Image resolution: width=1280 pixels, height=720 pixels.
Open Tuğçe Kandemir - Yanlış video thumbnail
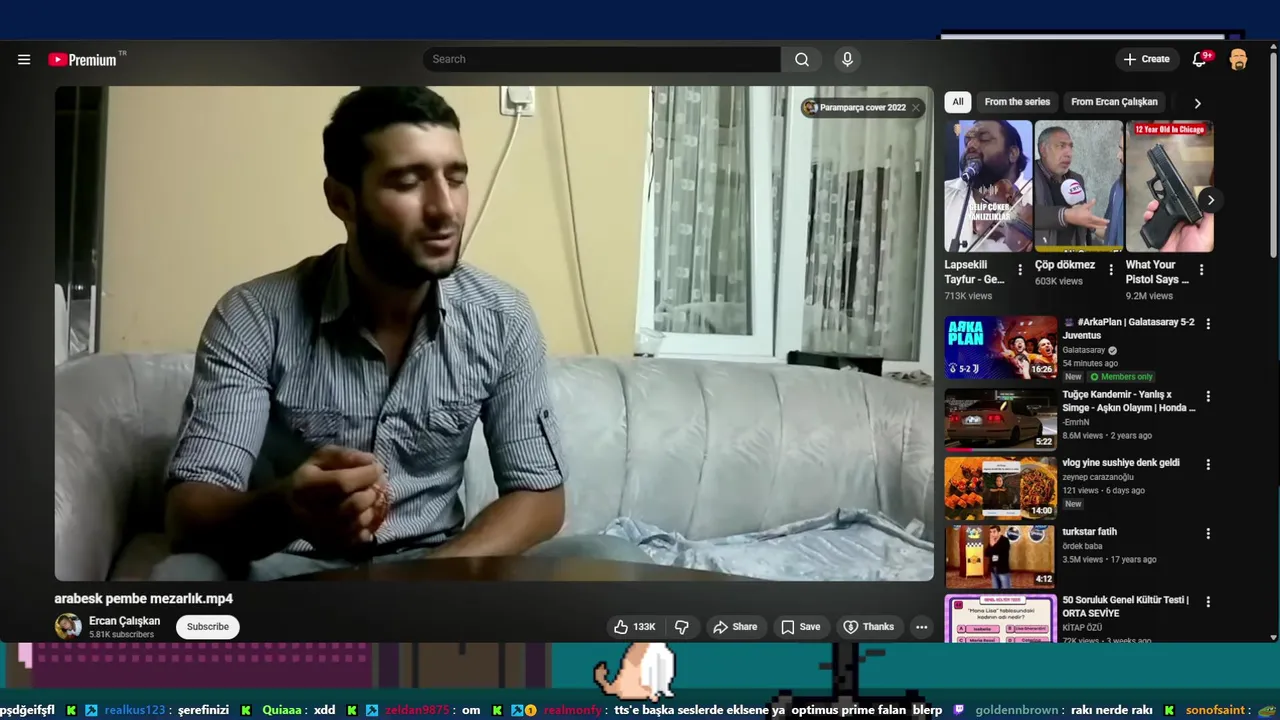pyautogui.click(x=1001, y=419)
